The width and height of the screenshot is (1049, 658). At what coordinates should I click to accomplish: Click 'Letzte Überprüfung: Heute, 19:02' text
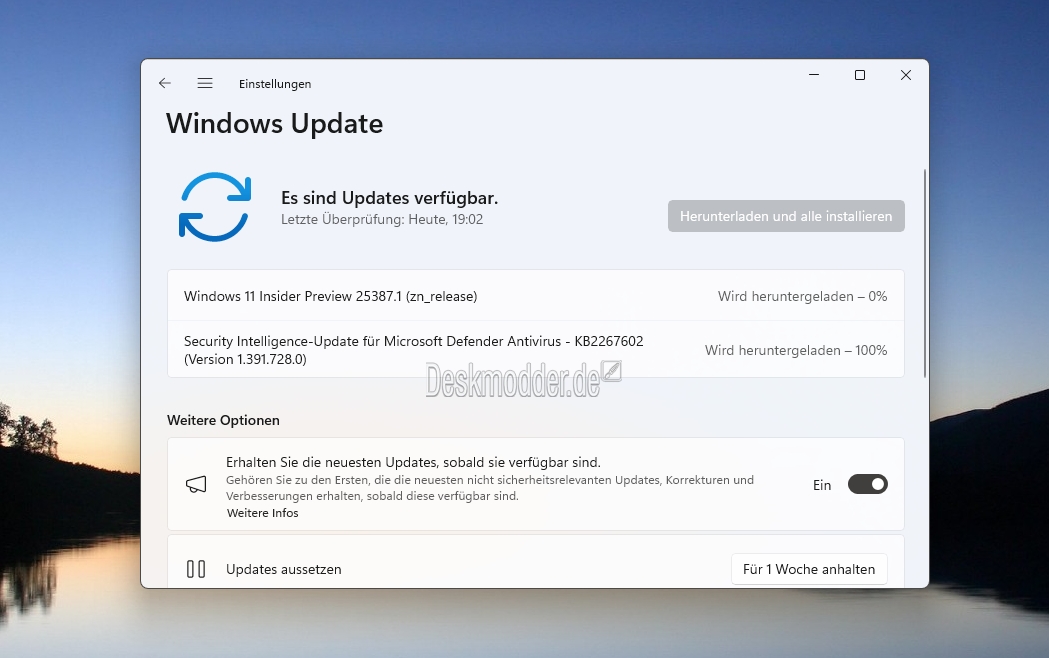click(382, 219)
